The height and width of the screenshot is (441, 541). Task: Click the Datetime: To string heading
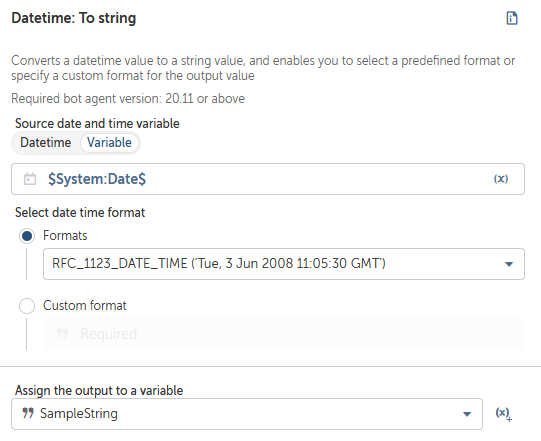click(x=74, y=18)
